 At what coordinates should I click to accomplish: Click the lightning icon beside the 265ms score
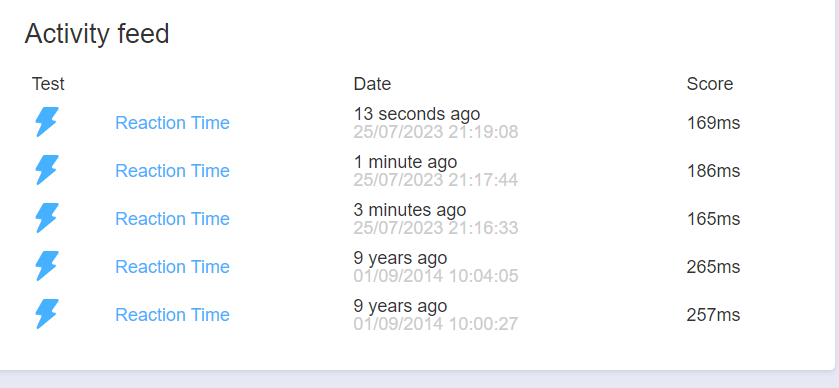point(47,266)
